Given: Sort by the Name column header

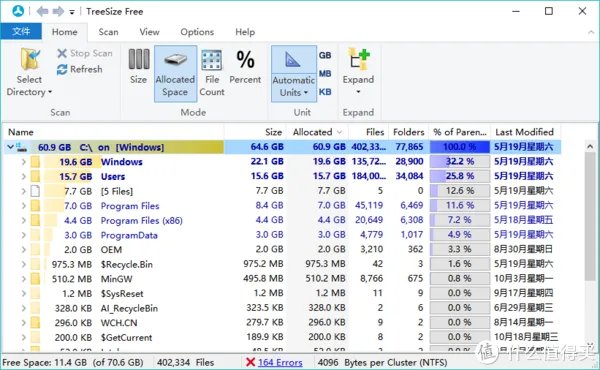Looking at the screenshot, I should 114,132.
